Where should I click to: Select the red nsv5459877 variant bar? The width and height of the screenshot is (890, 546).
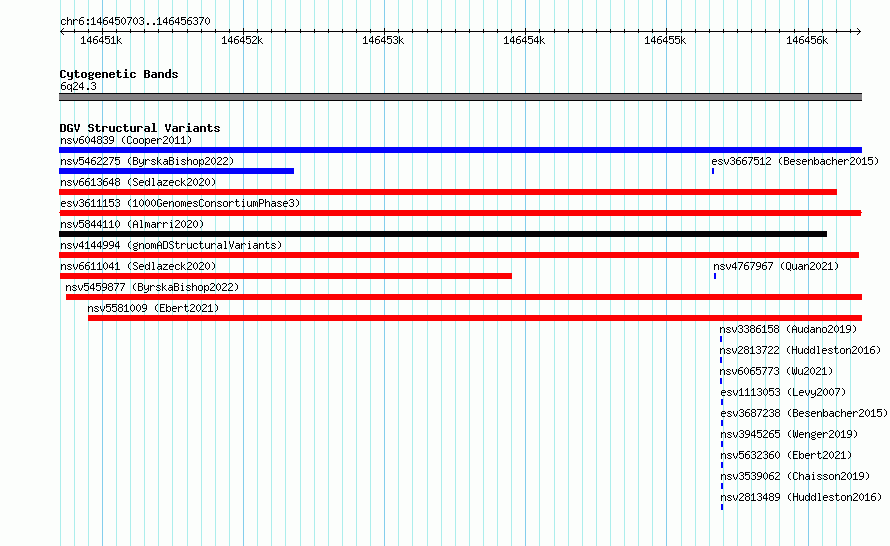(464, 297)
